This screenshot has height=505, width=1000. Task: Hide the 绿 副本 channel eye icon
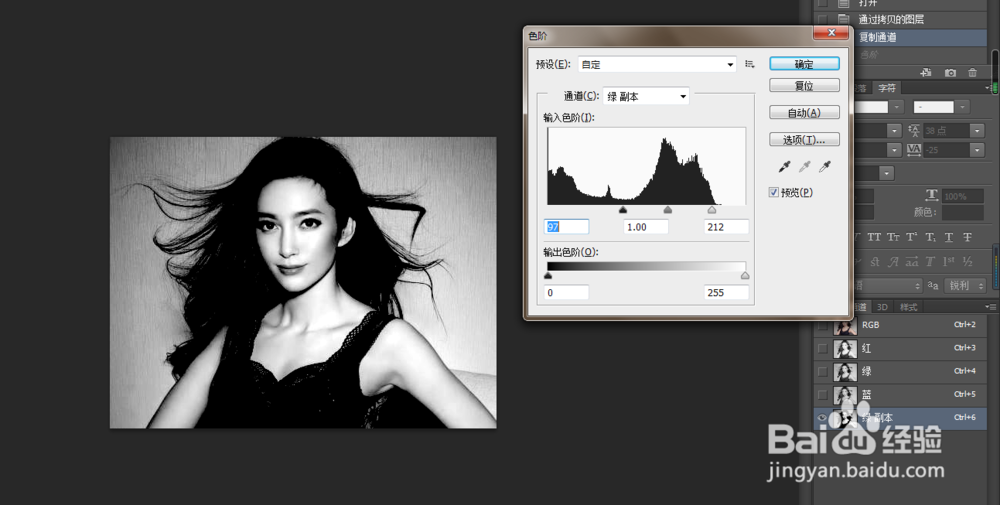pyautogui.click(x=822, y=418)
